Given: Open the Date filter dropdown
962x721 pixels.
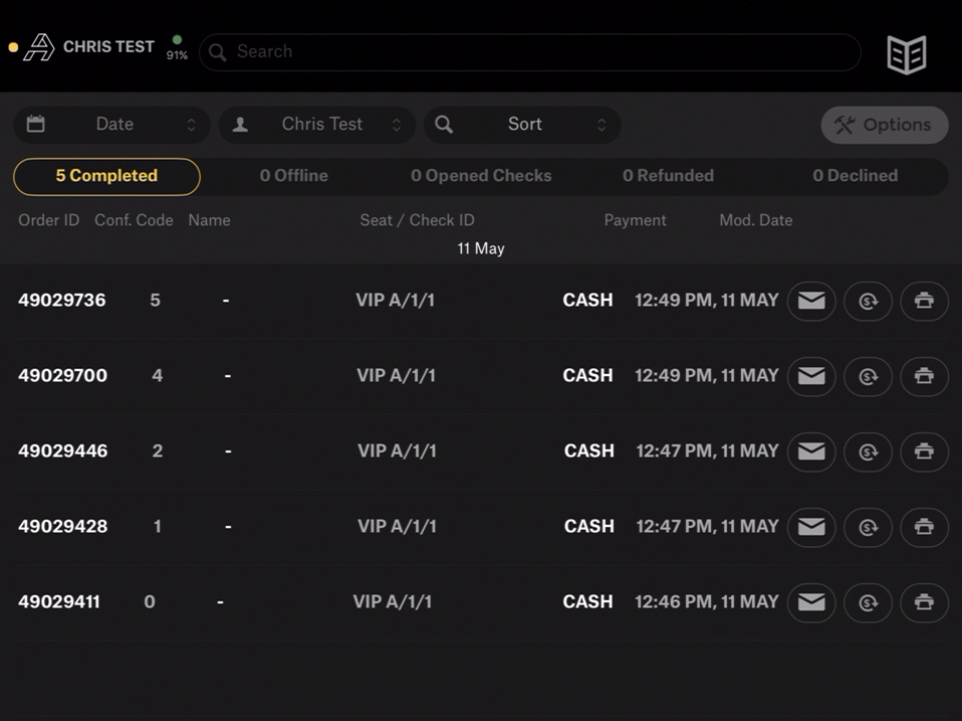Looking at the screenshot, I should coord(112,125).
